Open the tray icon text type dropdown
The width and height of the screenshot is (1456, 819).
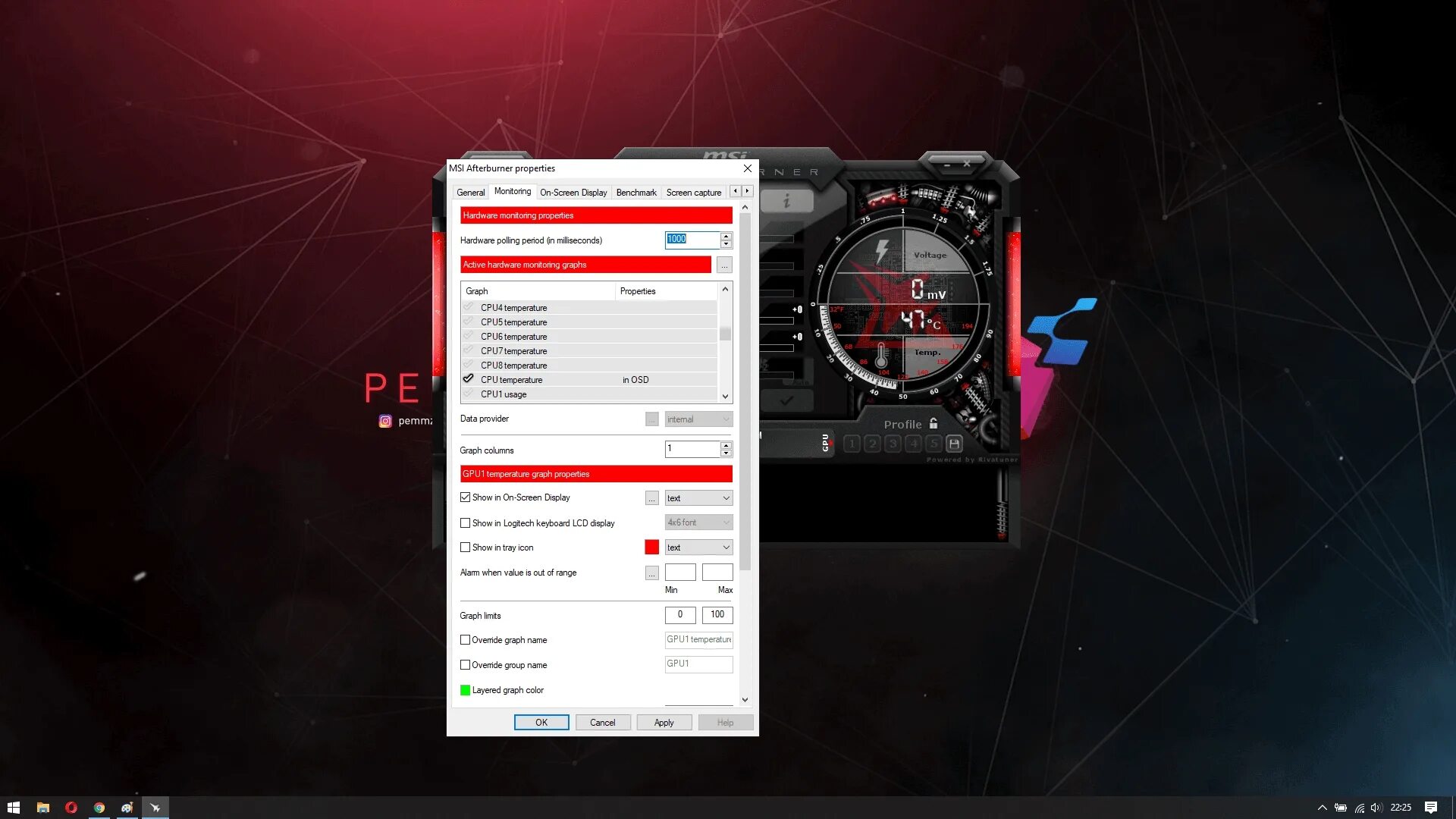(x=698, y=548)
